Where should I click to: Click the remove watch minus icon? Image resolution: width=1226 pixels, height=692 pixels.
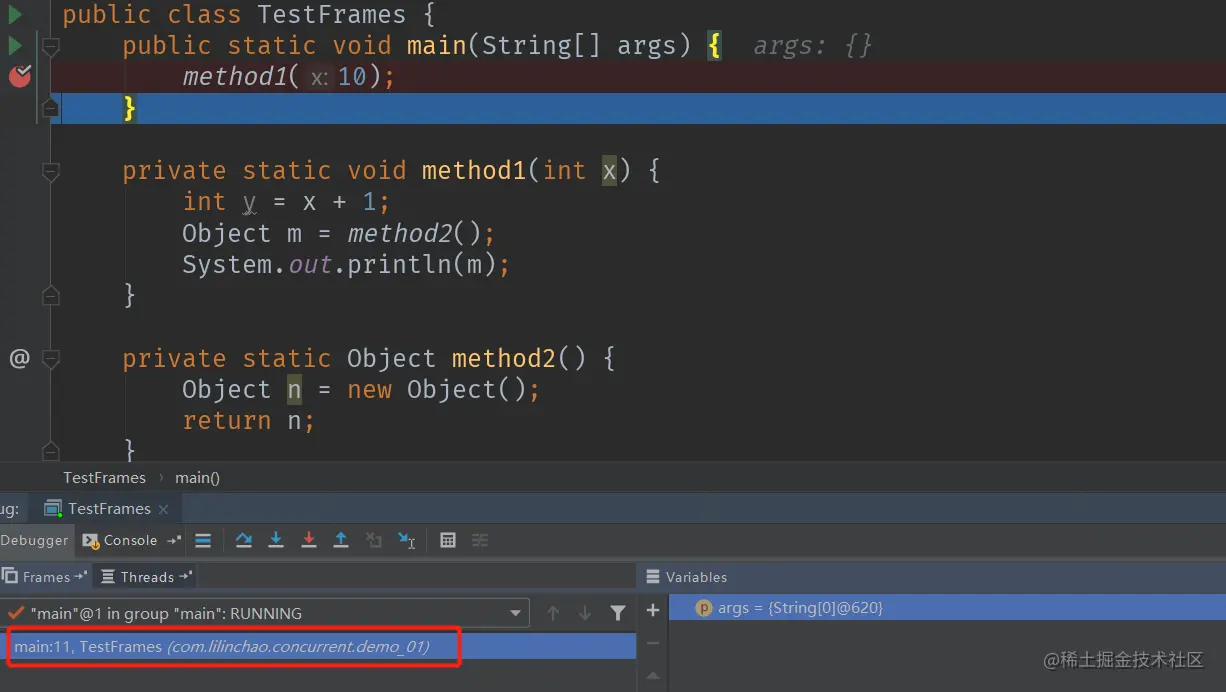653,643
